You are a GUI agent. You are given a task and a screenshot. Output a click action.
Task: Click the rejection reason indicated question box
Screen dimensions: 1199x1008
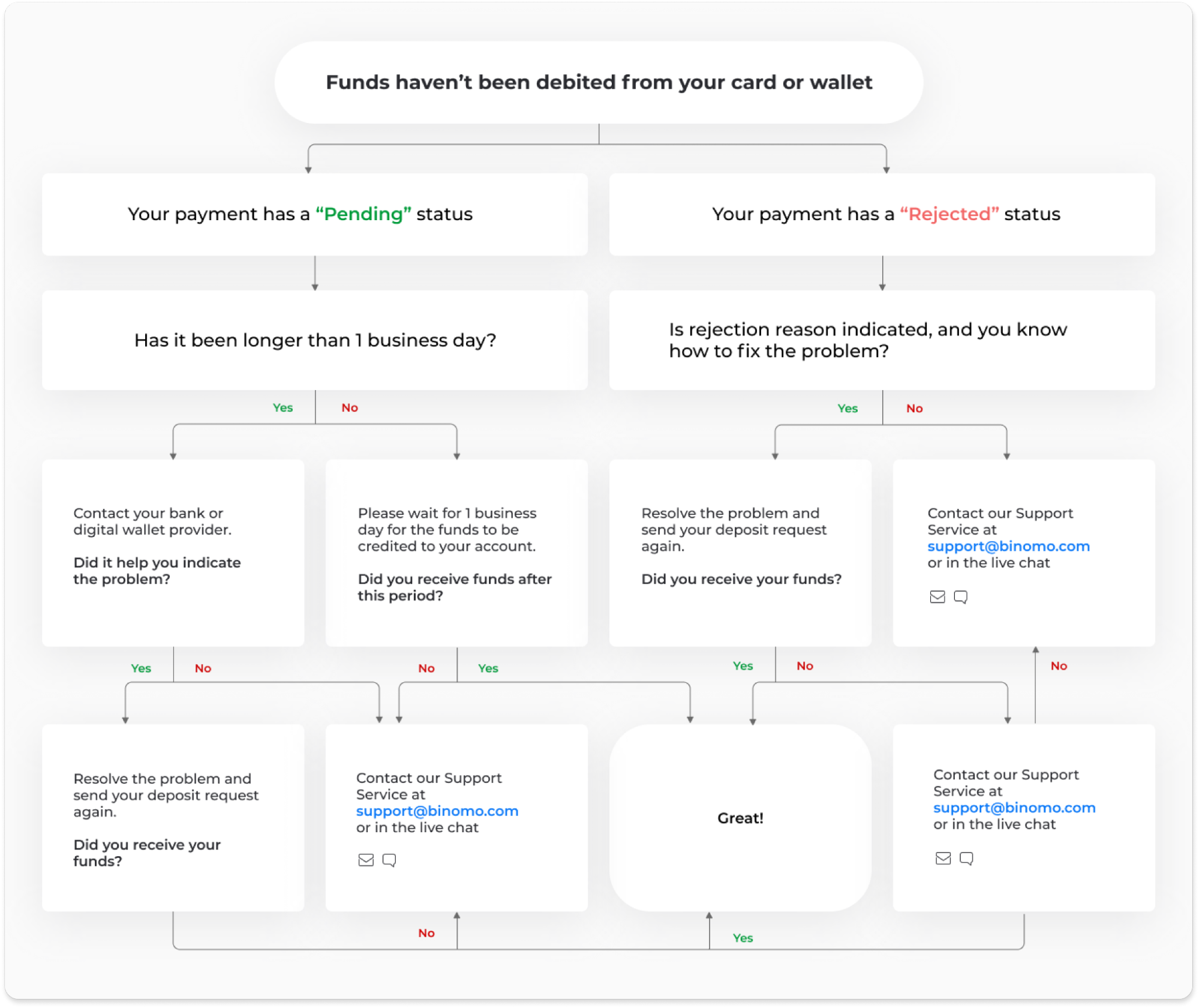[882, 340]
